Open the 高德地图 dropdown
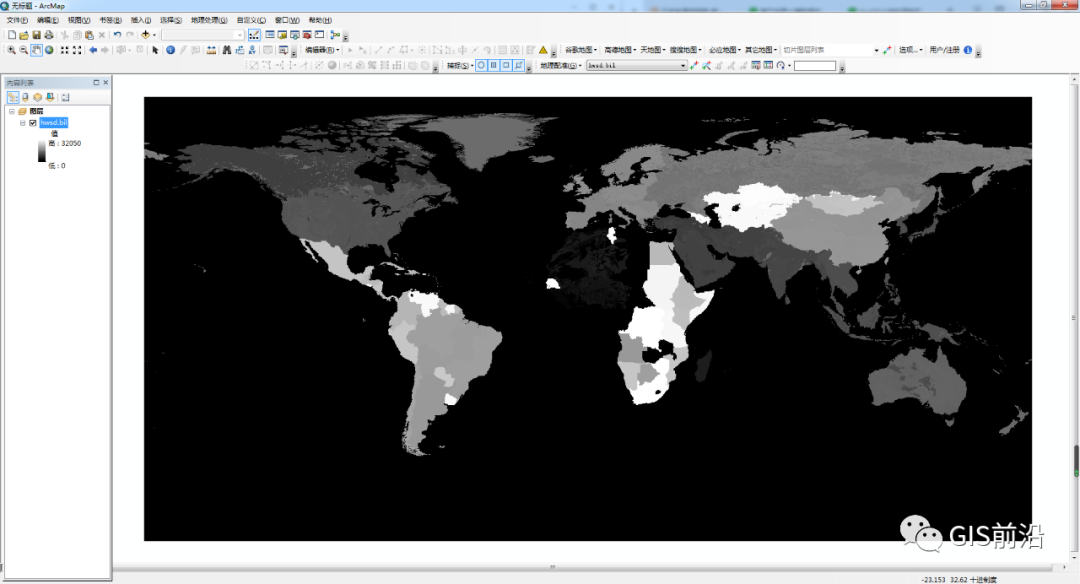 point(620,50)
